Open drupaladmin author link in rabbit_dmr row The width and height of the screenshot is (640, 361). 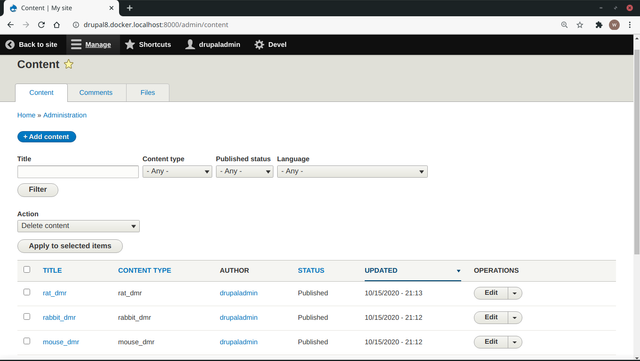[x=239, y=318]
